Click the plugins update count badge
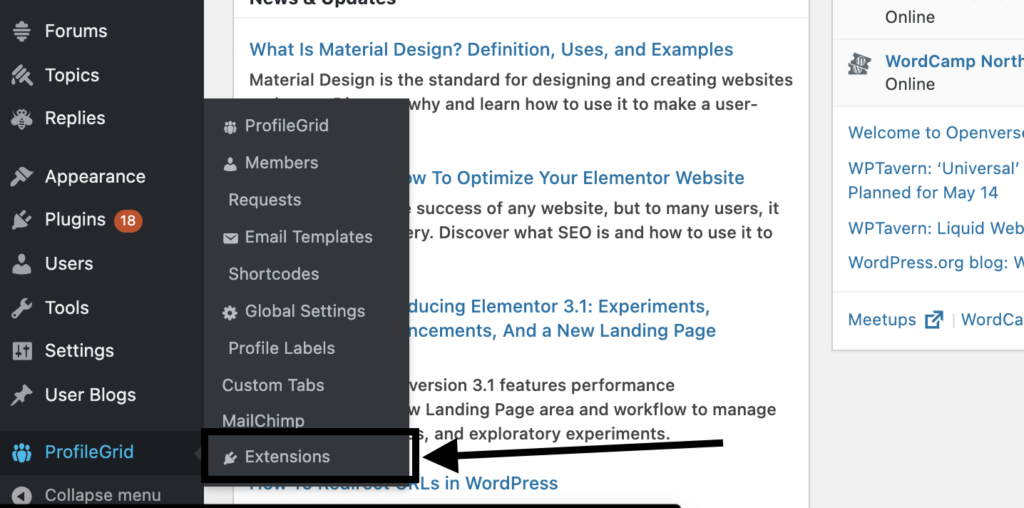 [x=127, y=220]
